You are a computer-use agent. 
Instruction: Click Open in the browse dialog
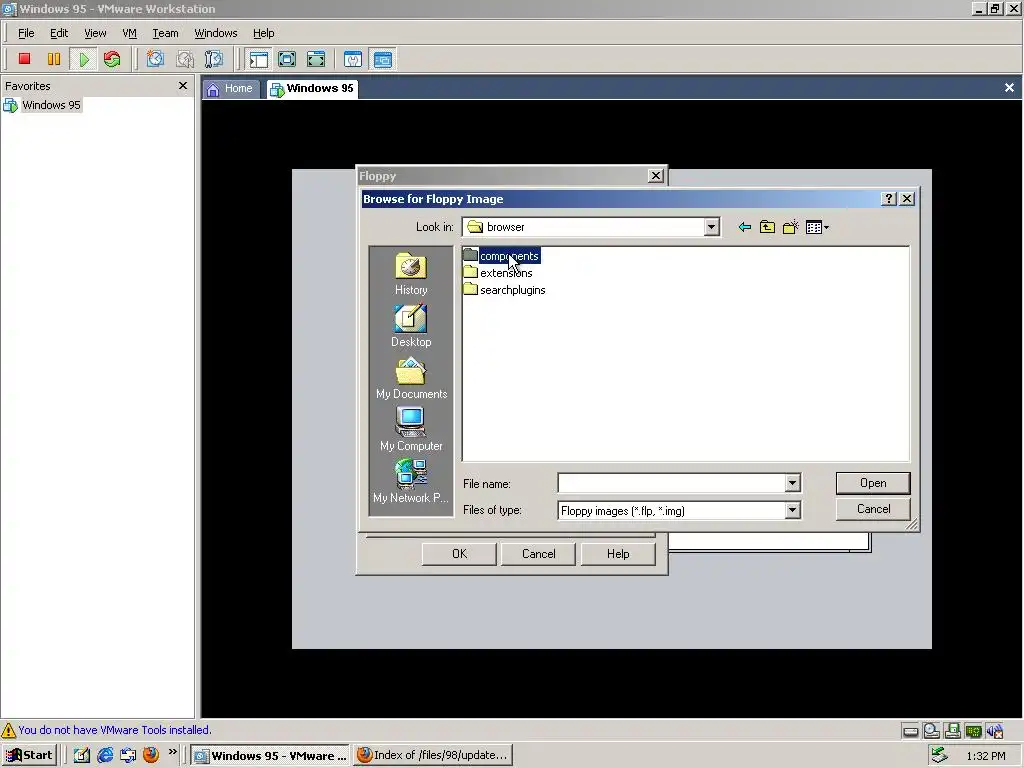click(872, 483)
